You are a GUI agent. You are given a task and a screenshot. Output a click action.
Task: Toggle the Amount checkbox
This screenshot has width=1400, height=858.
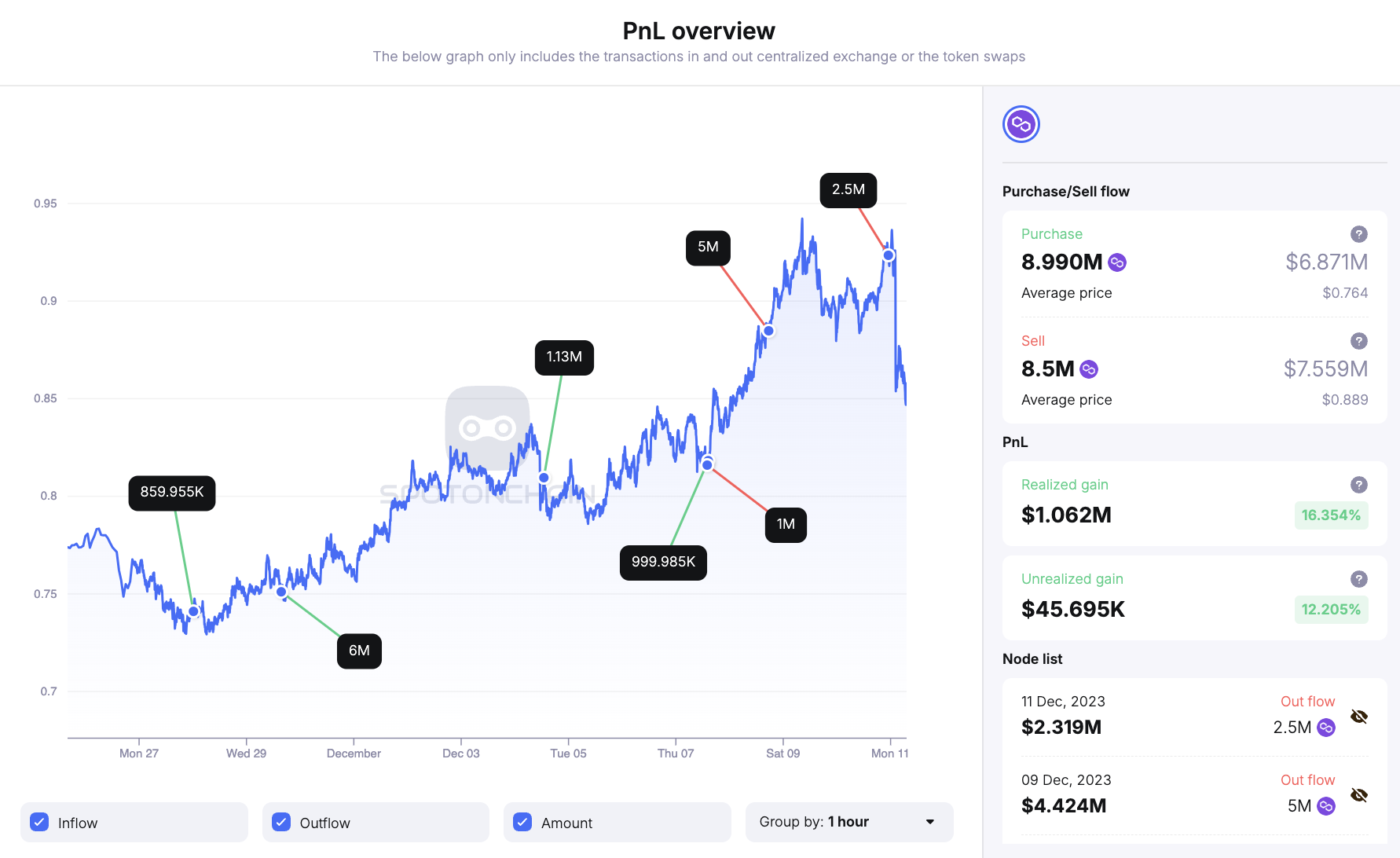[522, 822]
